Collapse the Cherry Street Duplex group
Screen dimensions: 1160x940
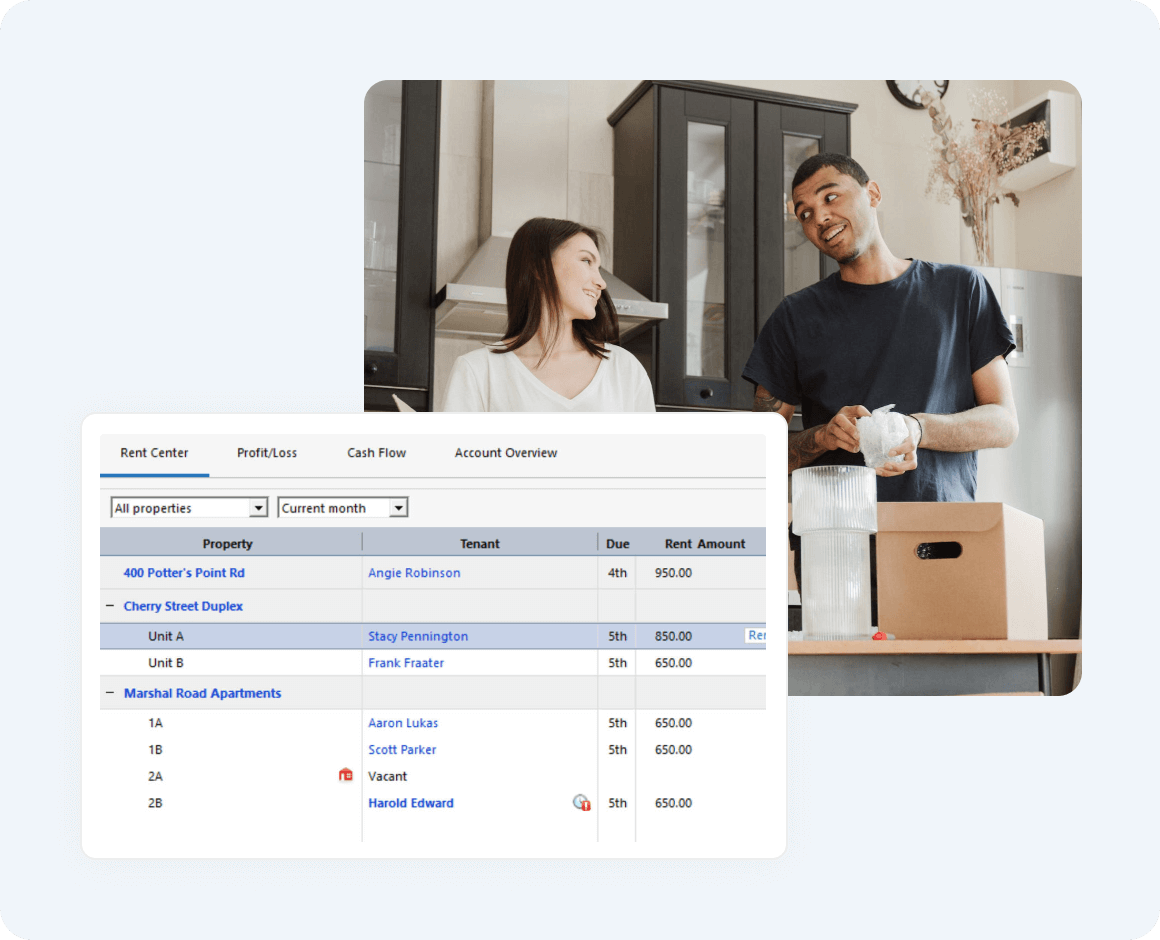pos(110,606)
